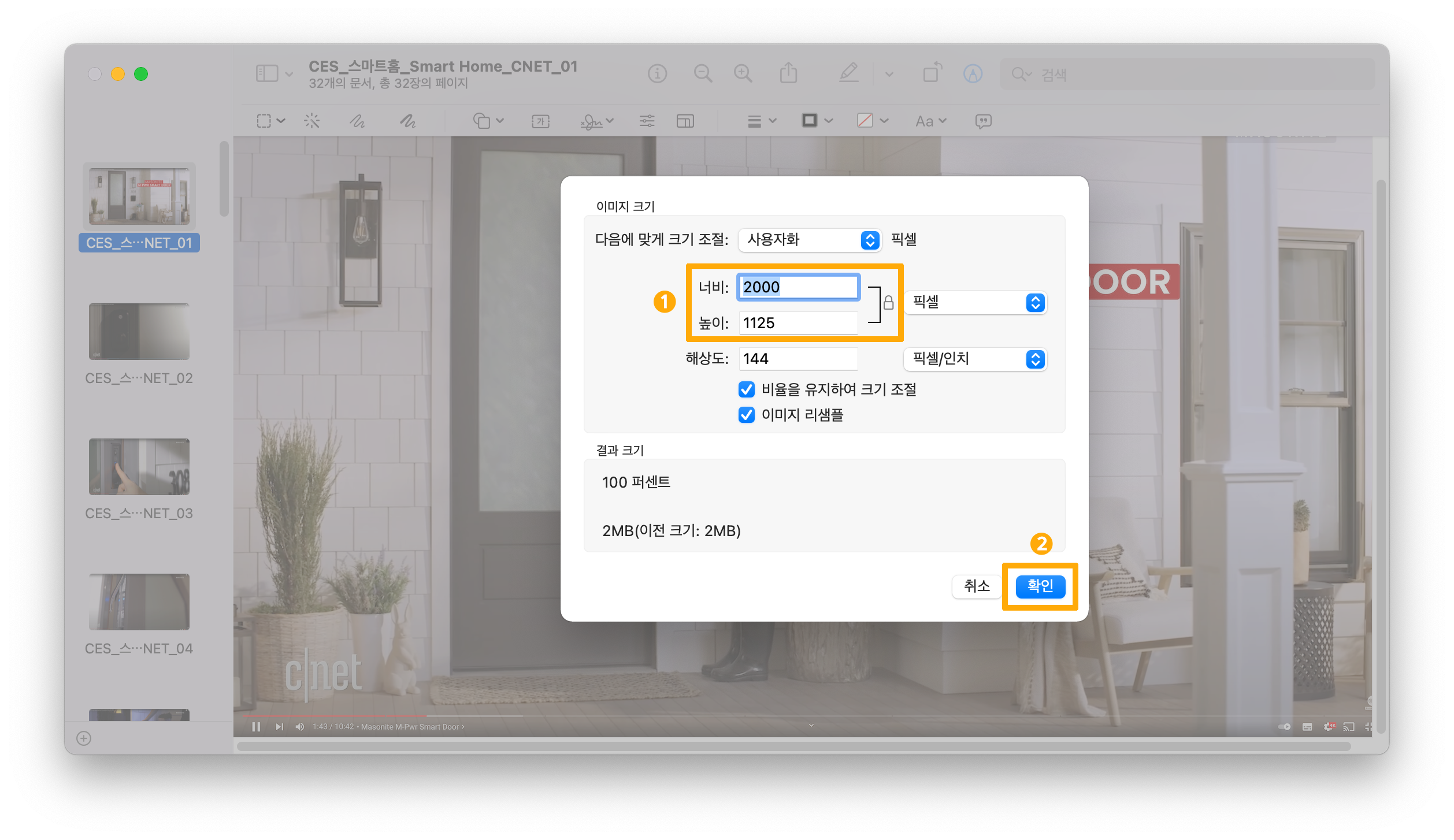This screenshot has width=1454, height=840.
Task: Click the 취소 button
Action: tap(977, 586)
